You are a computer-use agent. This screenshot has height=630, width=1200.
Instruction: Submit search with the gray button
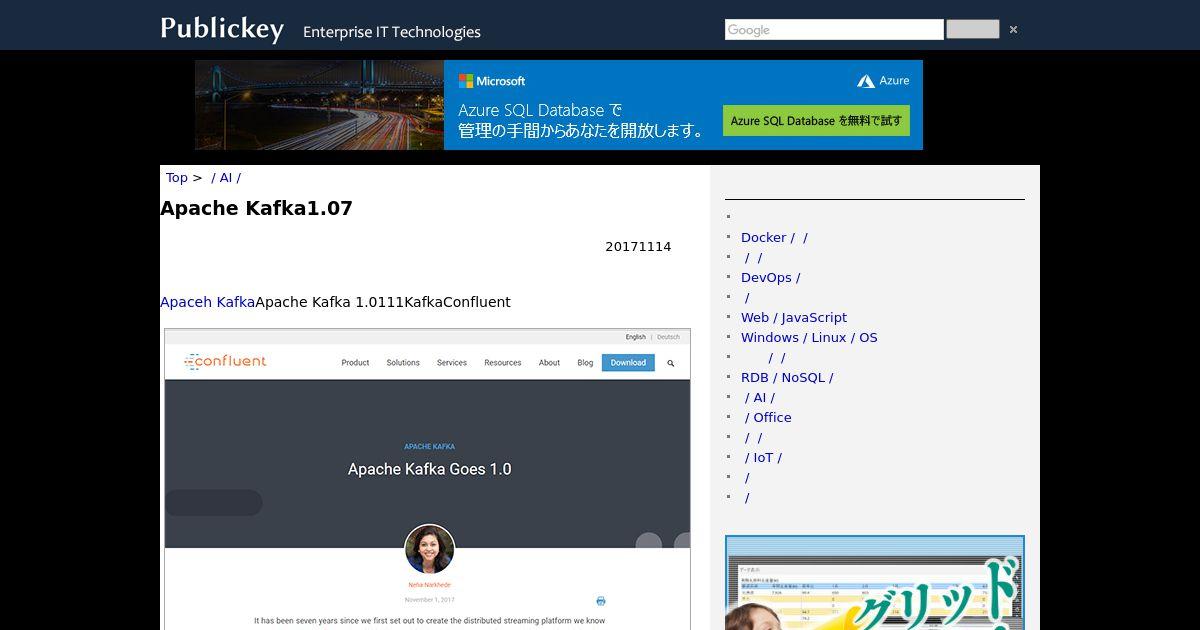pos(972,30)
